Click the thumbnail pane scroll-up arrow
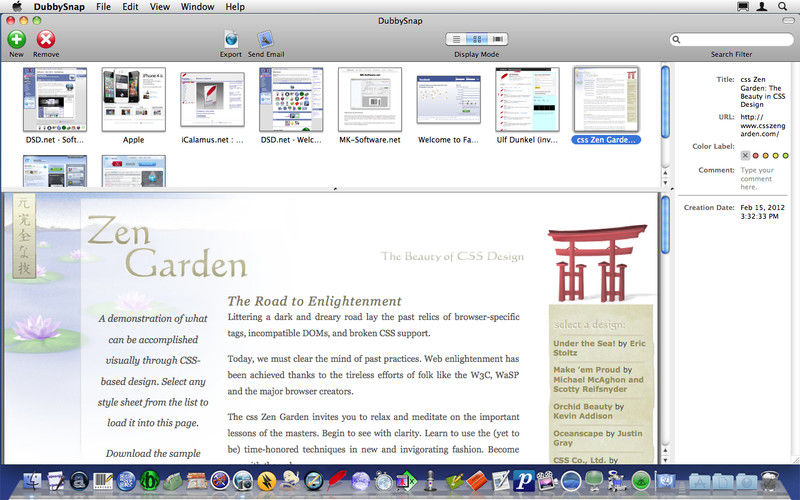This screenshot has height=500, width=800. (x=665, y=173)
